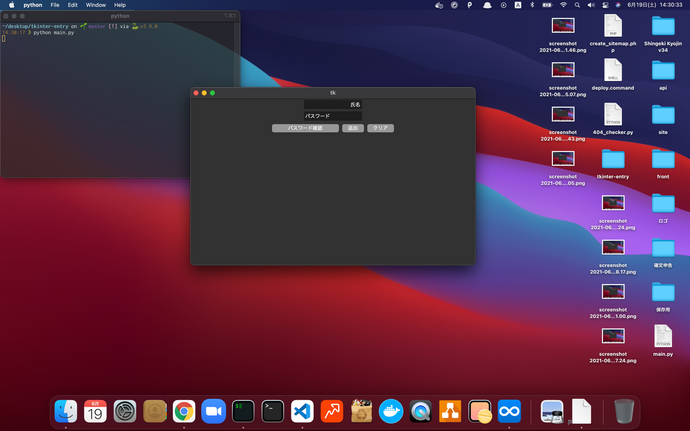Open Control Center in the menu bar

606,5
